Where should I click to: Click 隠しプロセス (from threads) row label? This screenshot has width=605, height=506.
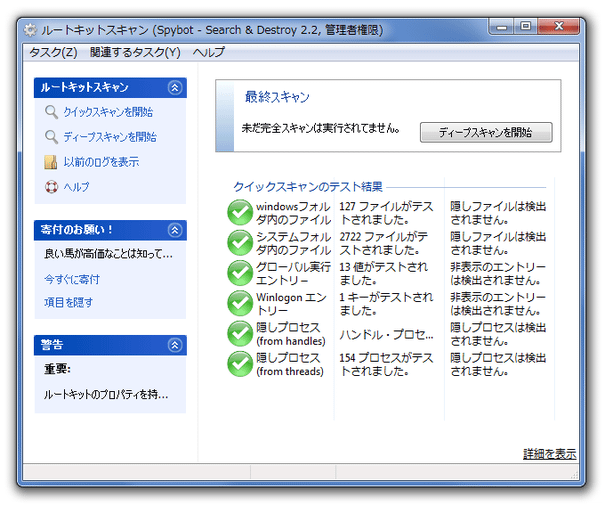290,364
